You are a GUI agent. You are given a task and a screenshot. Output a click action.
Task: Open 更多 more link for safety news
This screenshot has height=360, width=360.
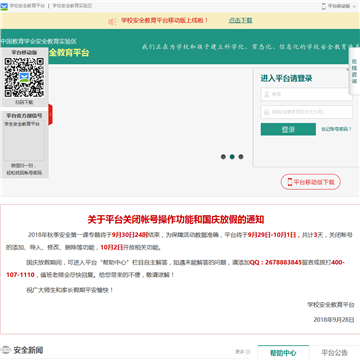(x=243, y=352)
